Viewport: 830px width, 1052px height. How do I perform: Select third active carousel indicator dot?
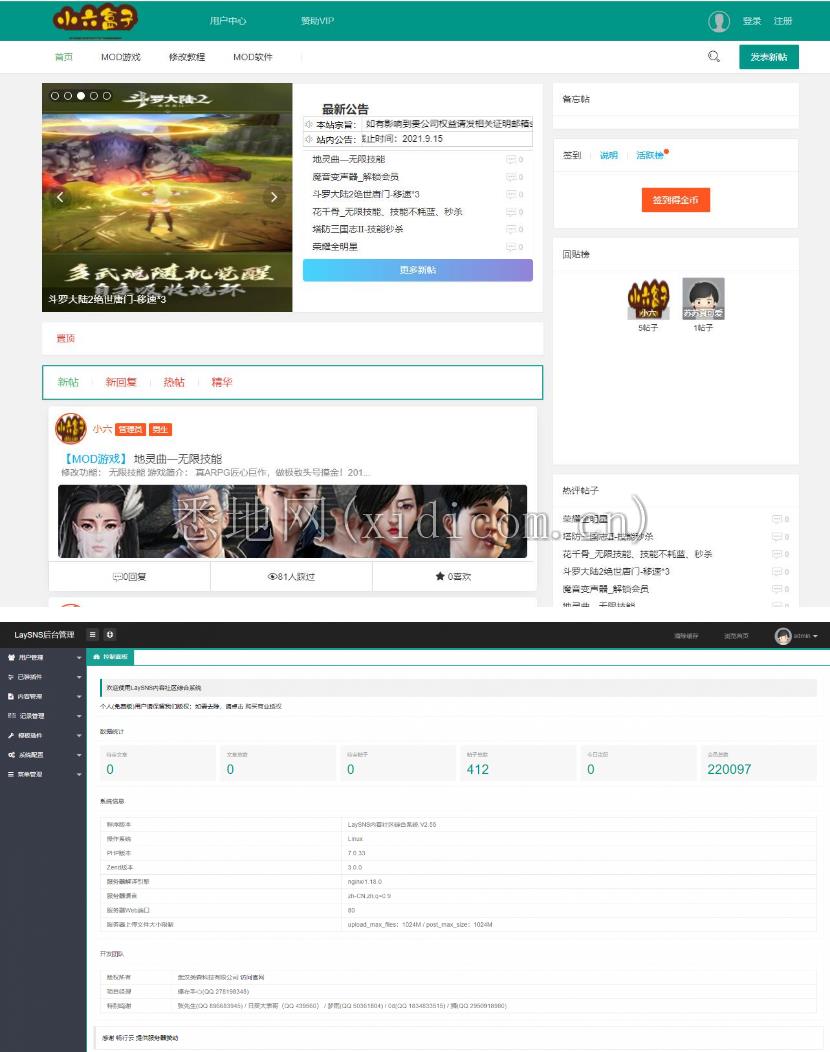point(81,96)
